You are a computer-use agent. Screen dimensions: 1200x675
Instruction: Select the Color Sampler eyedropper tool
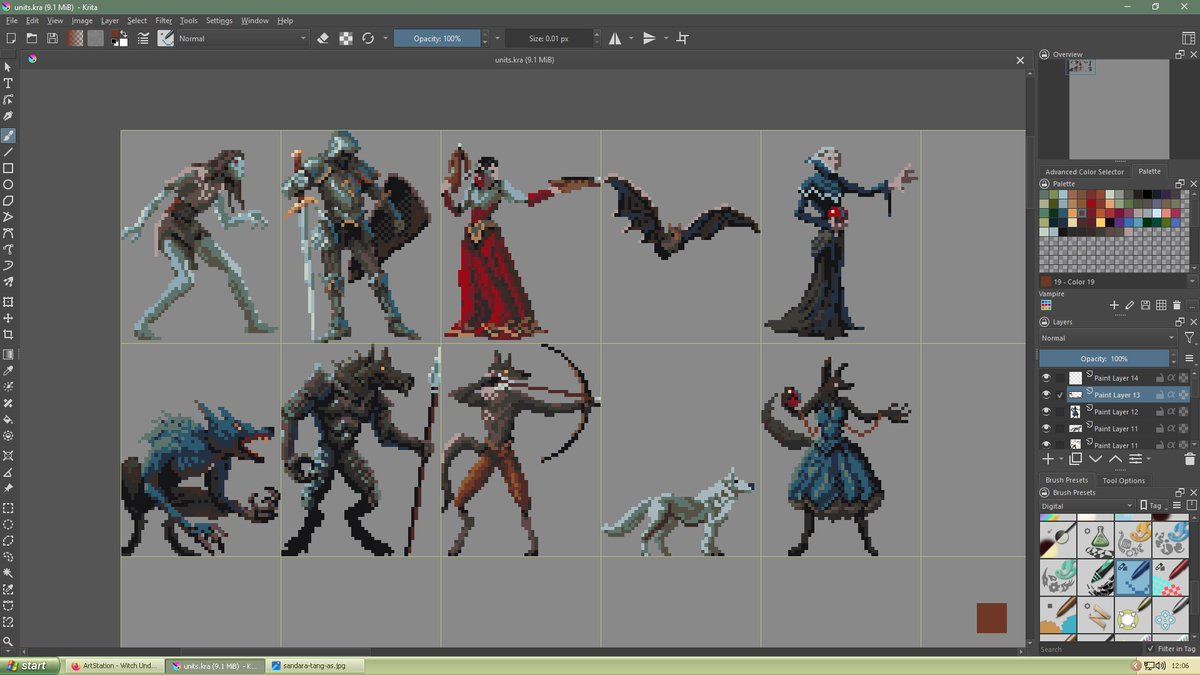pyautogui.click(x=8, y=370)
